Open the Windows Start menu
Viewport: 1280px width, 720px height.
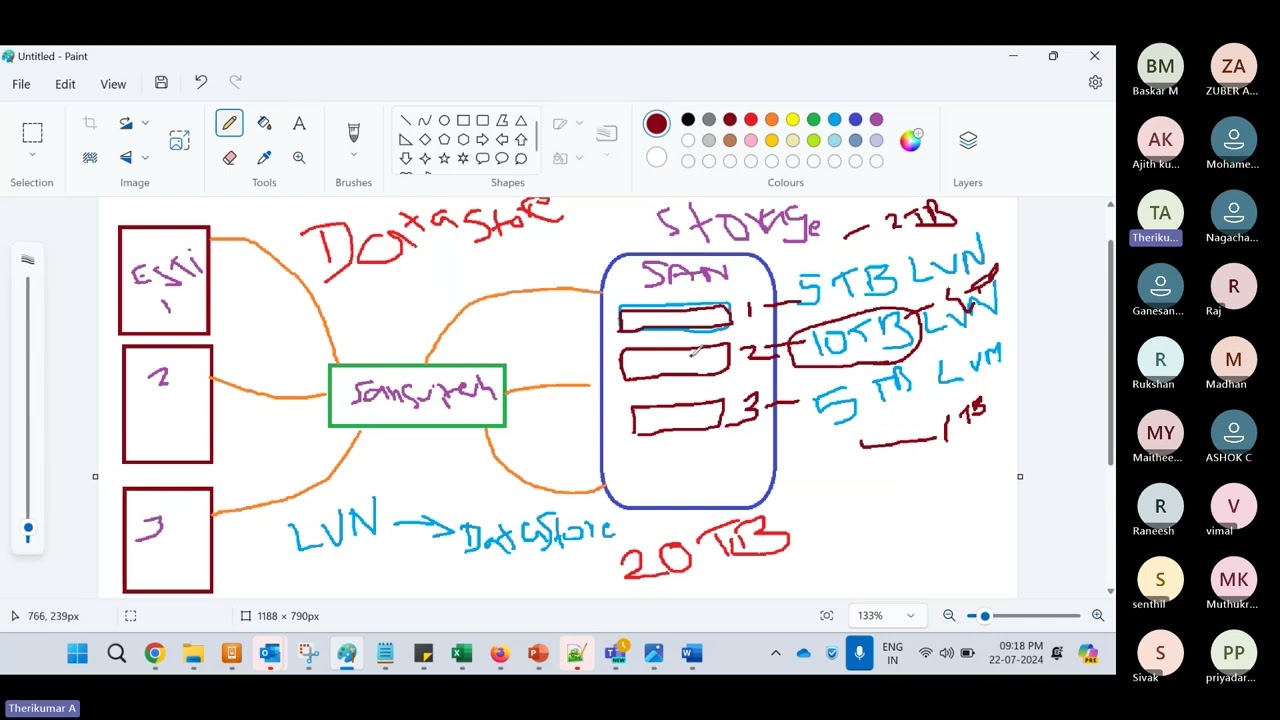(x=77, y=654)
